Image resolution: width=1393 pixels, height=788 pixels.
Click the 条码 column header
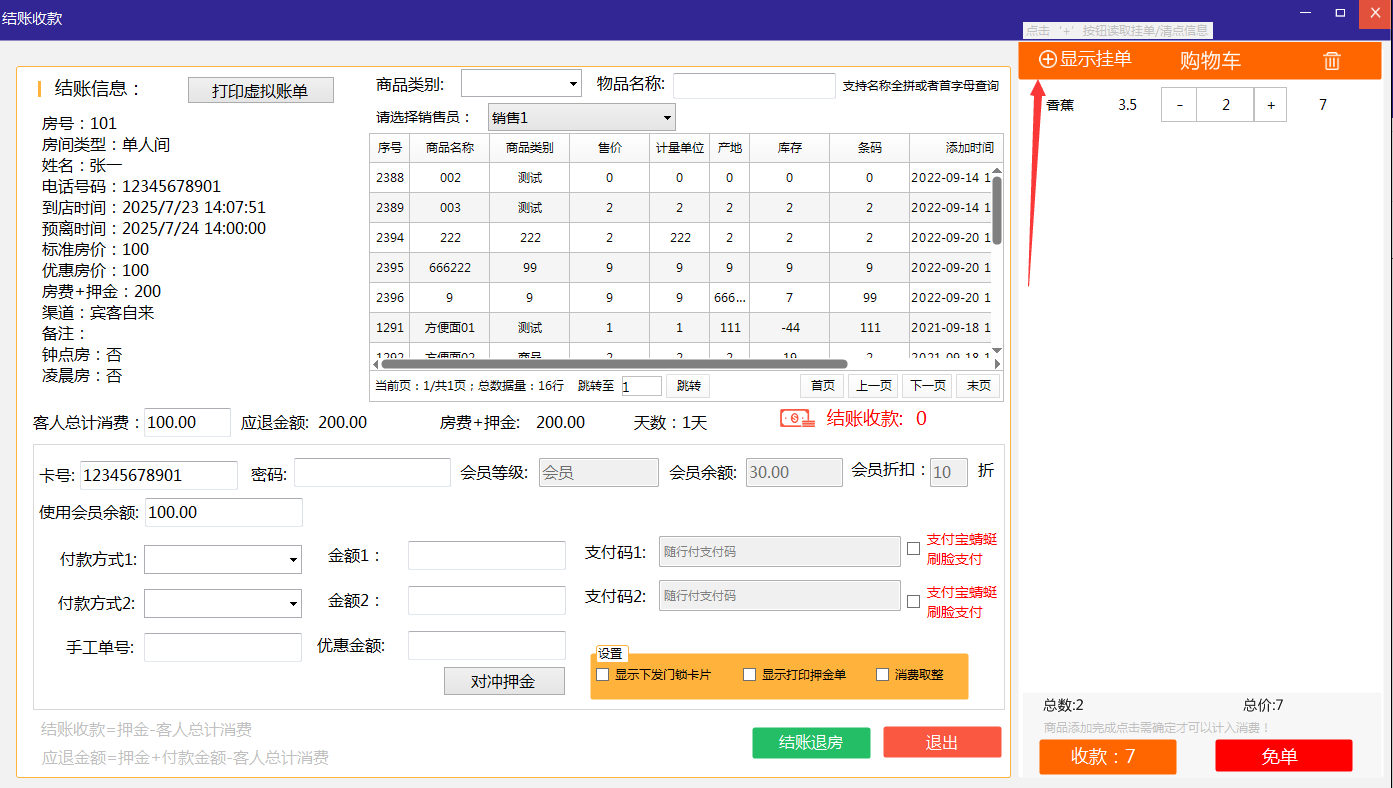click(x=870, y=148)
